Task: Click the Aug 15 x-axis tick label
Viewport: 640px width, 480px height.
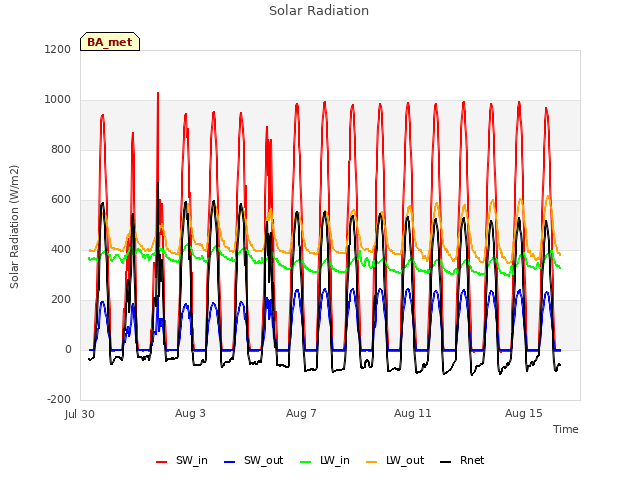Action: coord(524,413)
